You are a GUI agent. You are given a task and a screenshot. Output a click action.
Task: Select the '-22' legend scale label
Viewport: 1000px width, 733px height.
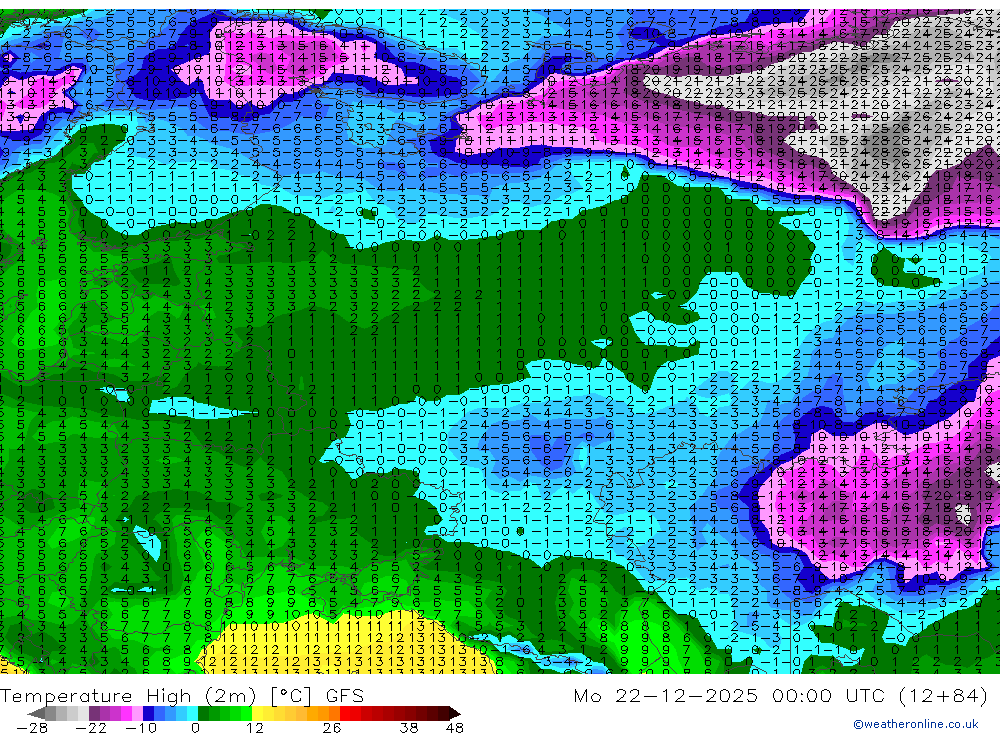point(91,728)
